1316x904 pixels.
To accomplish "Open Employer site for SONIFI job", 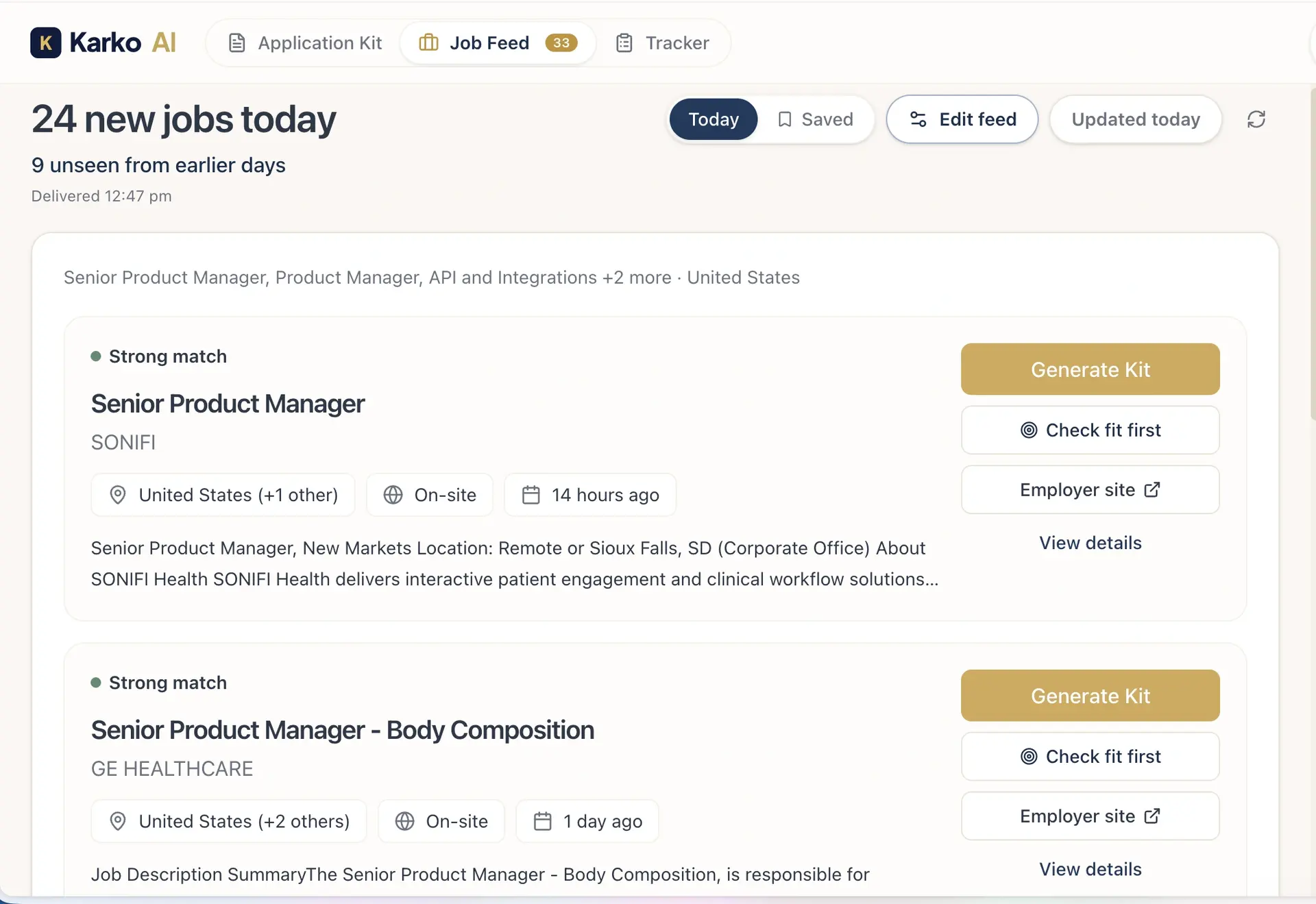I will click(x=1090, y=489).
